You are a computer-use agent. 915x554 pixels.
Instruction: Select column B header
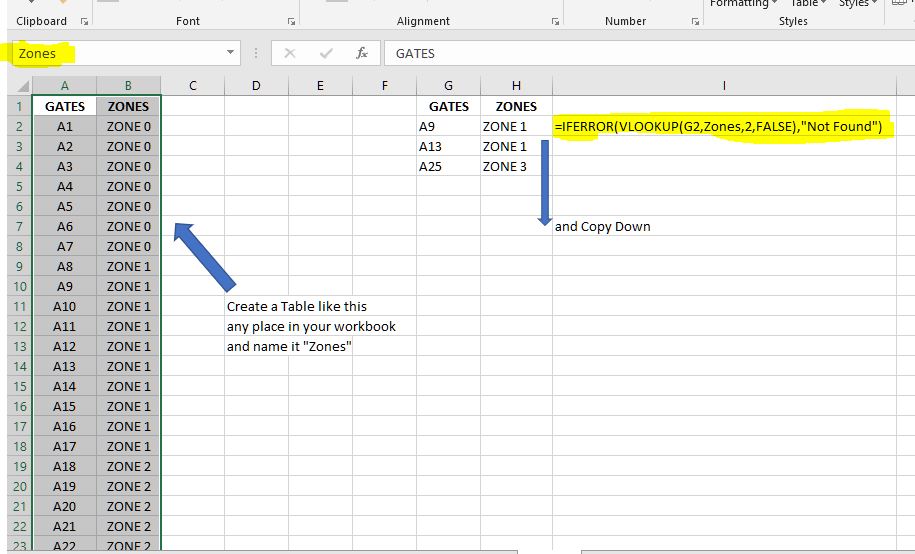128,86
